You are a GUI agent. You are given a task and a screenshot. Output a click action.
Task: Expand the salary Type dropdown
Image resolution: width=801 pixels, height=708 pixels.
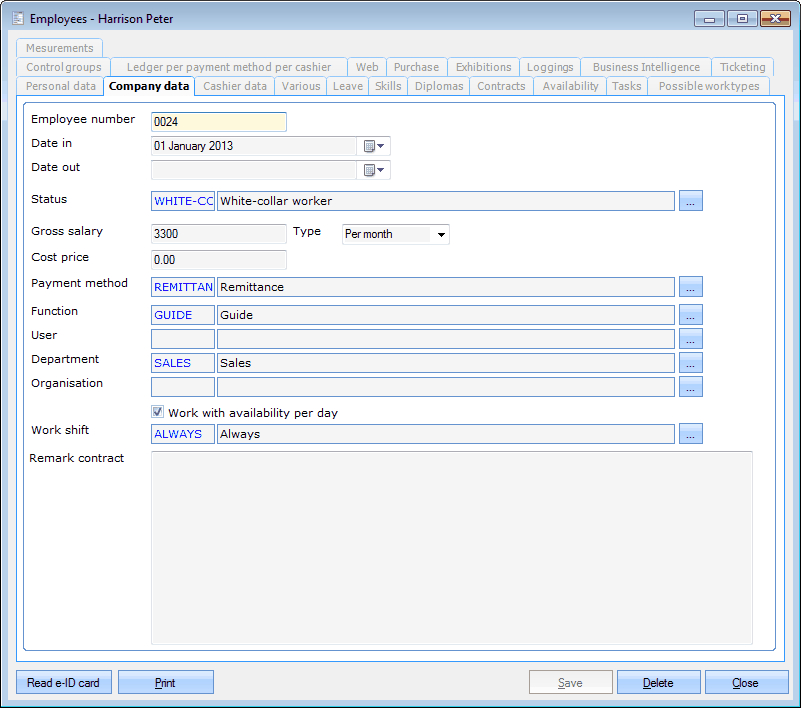pyautogui.click(x=441, y=235)
